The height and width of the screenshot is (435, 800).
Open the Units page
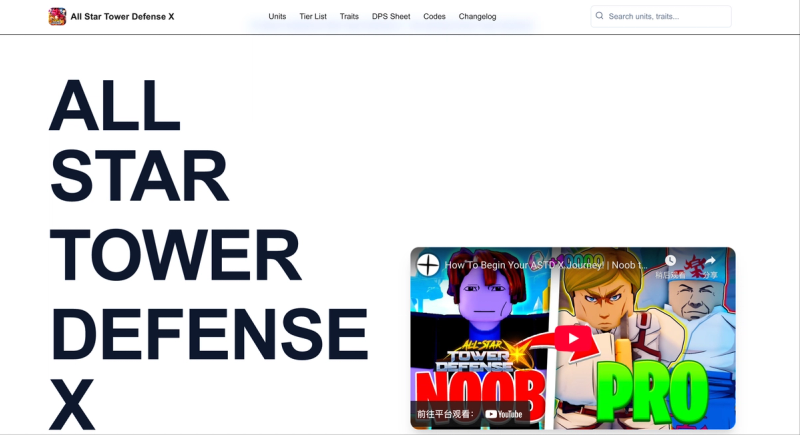pyautogui.click(x=277, y=16)
